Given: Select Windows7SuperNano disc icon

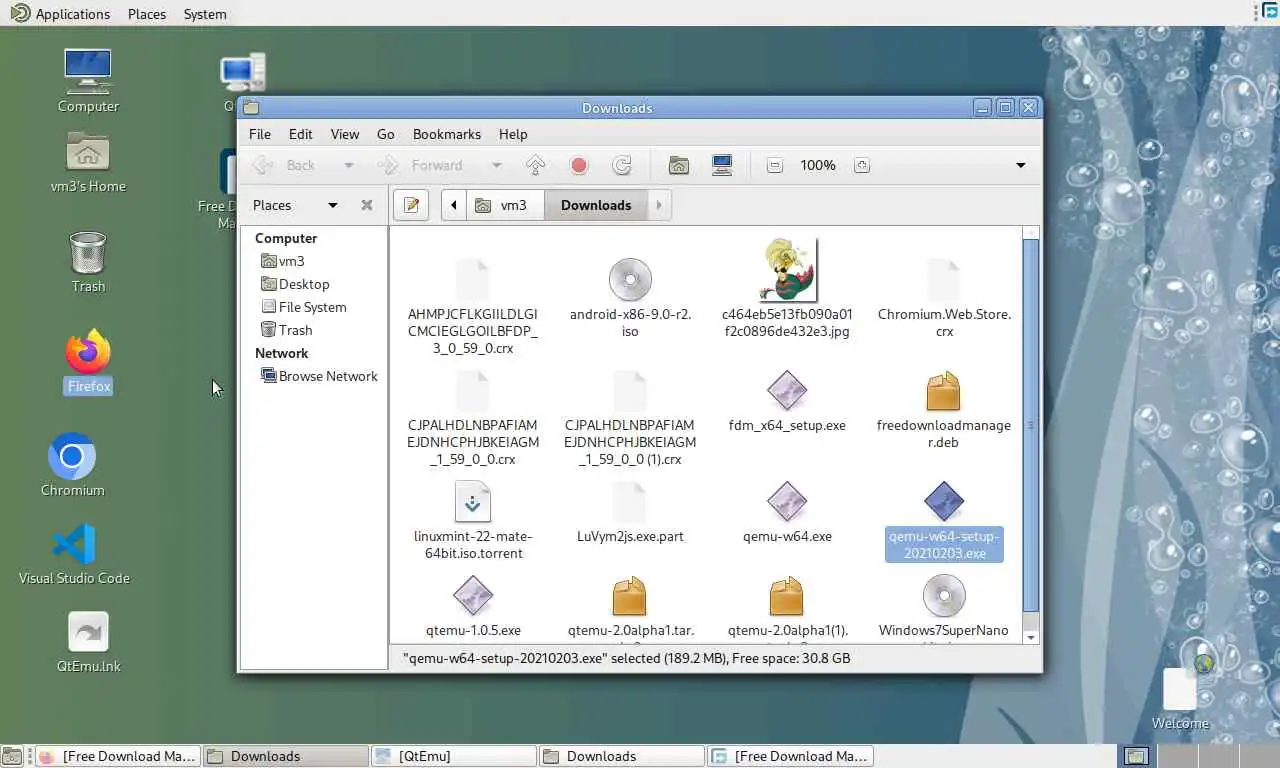Looking at the screenshot, I should click(x=944, y=596).
